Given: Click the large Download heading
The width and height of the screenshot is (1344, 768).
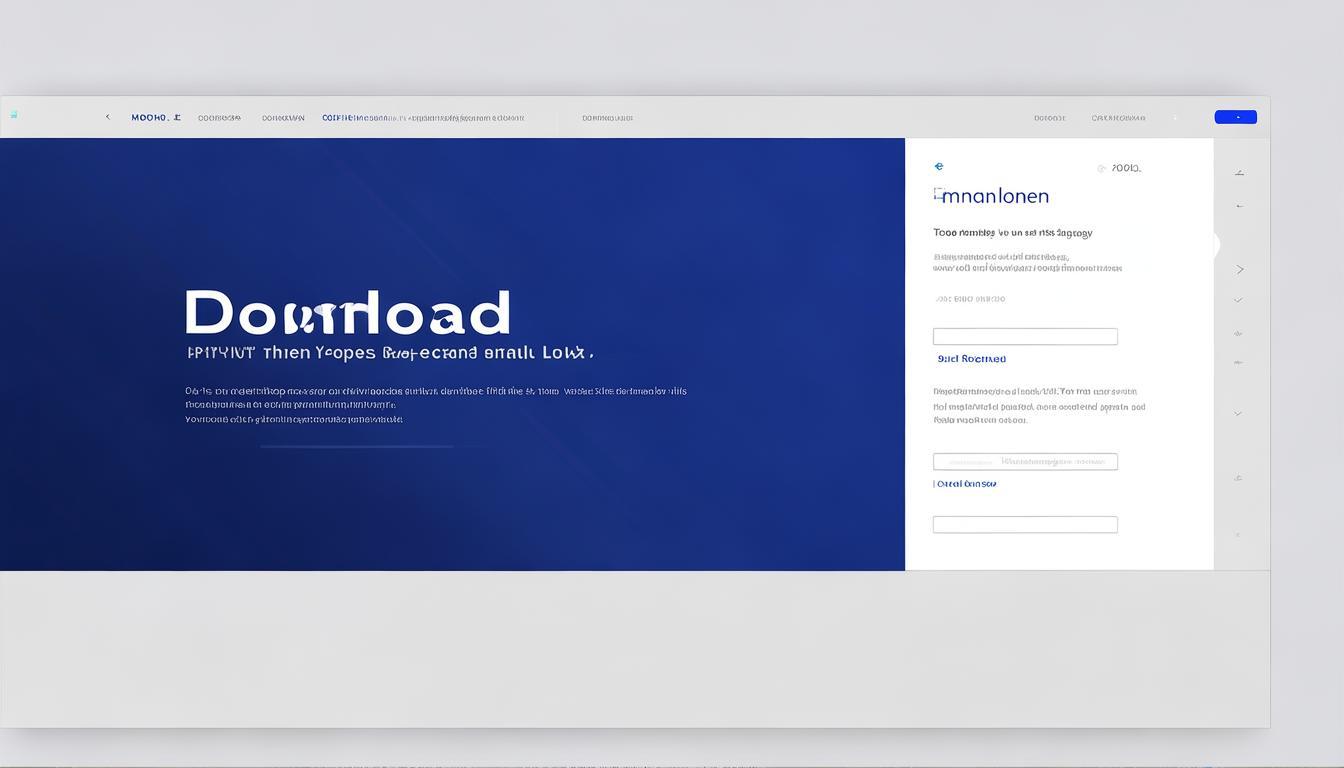Looking at the screenshot, I should click(x=347, y=313).
